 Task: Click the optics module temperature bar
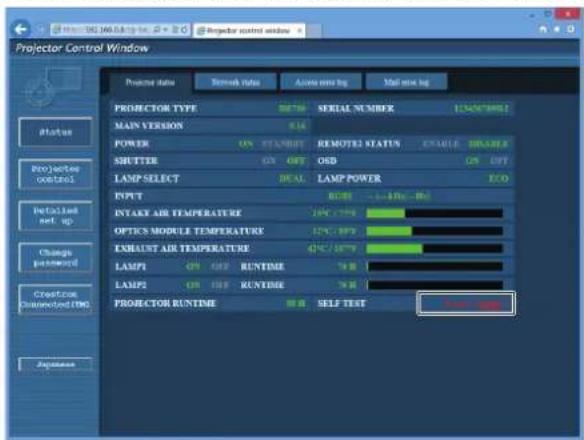pos(435,231)
